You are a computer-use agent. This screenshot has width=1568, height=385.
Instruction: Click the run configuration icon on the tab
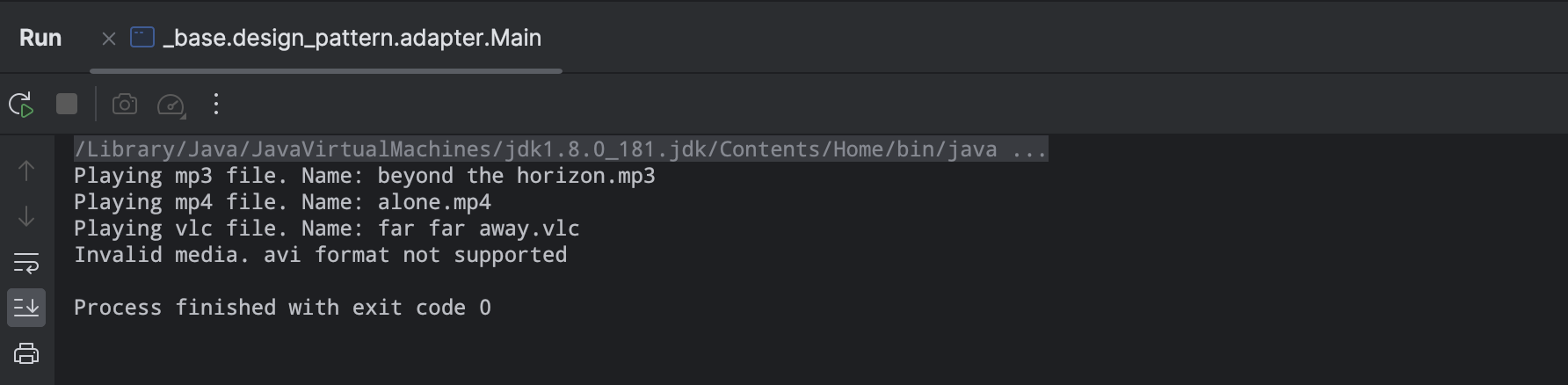click(x=142, y=38)
